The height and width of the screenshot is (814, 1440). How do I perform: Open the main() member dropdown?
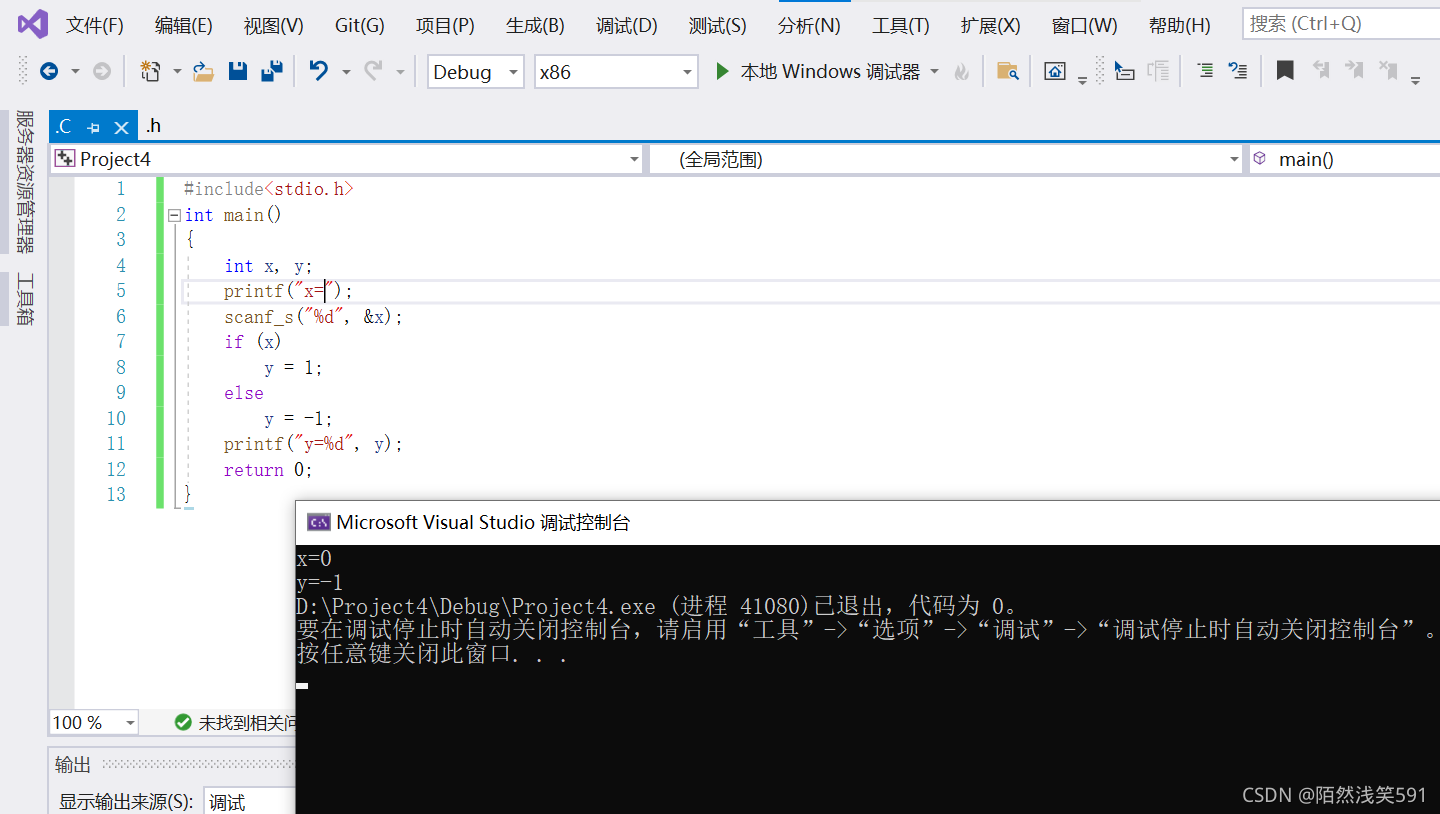tap(1344, 159)
